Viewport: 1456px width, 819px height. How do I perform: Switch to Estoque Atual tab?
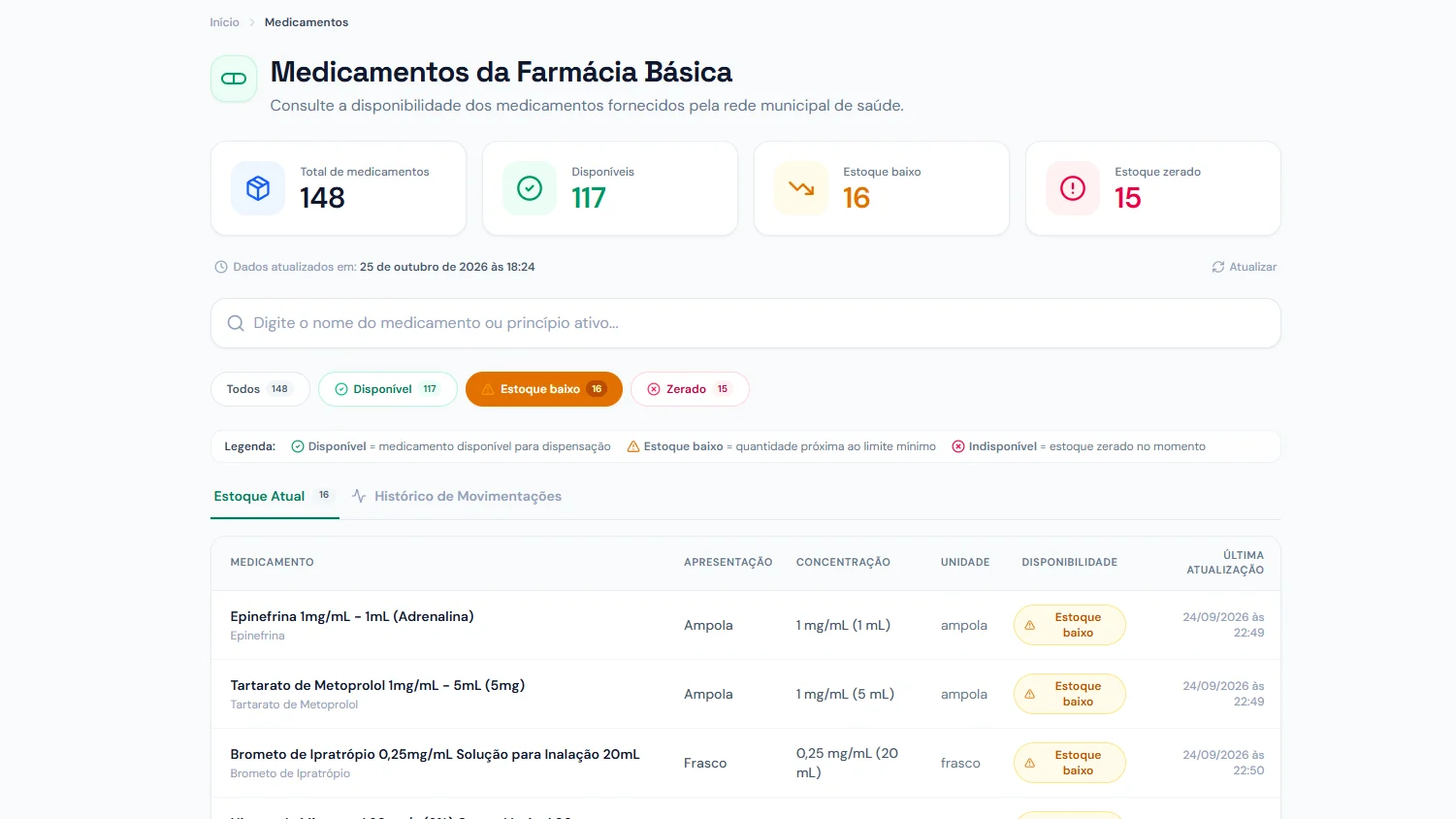pos(275,496)
